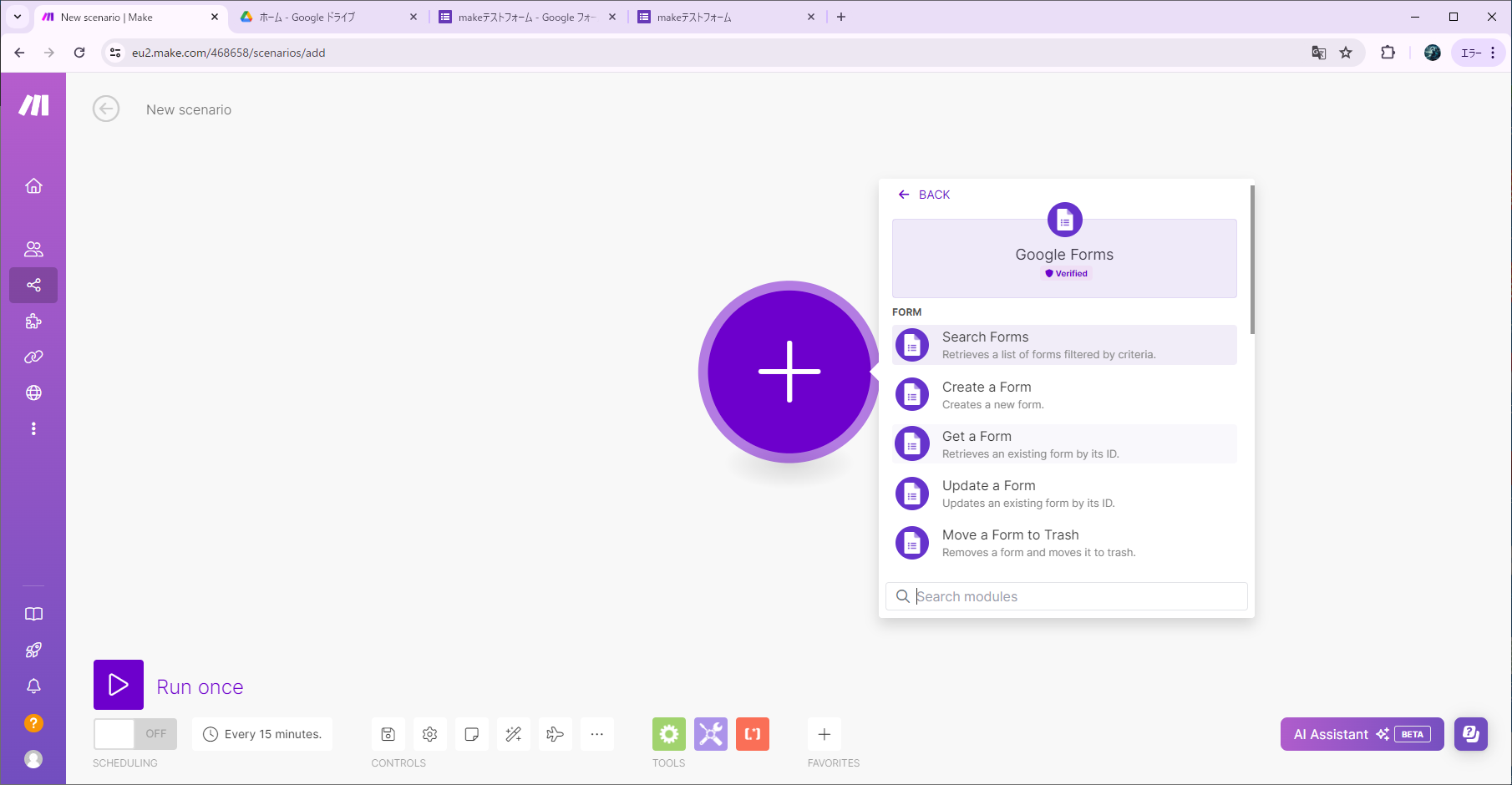Open the Team icon in sidebar
Image resolution: width=1512 pixels, height=785 pixels.
pos(33,249)
